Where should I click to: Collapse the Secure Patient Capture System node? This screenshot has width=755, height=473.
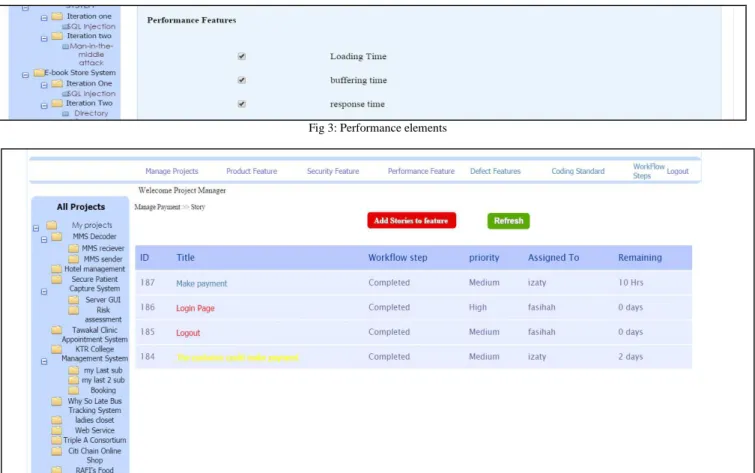point(44,292)
